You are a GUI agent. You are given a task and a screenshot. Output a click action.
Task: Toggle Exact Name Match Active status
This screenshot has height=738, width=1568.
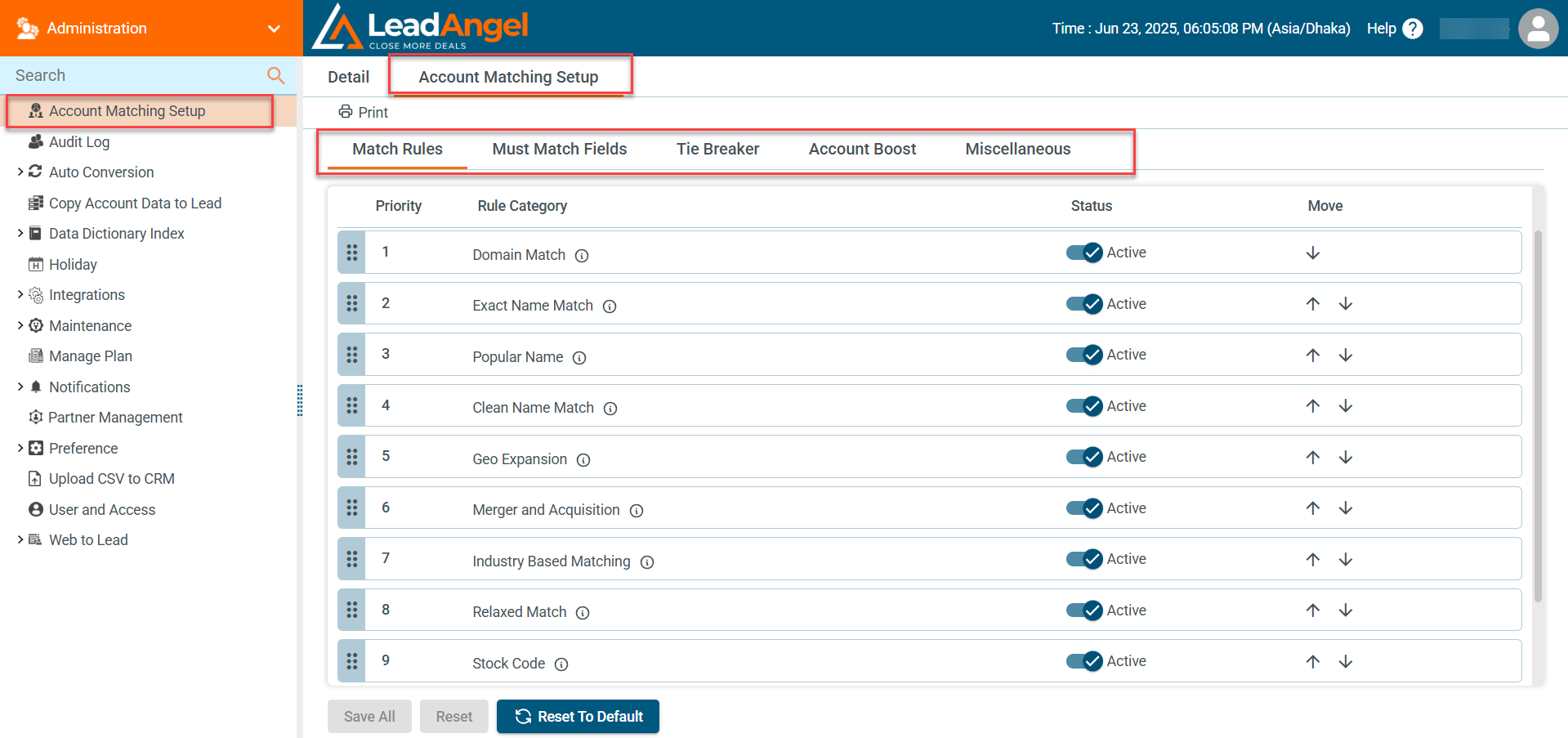[1084, 304]
